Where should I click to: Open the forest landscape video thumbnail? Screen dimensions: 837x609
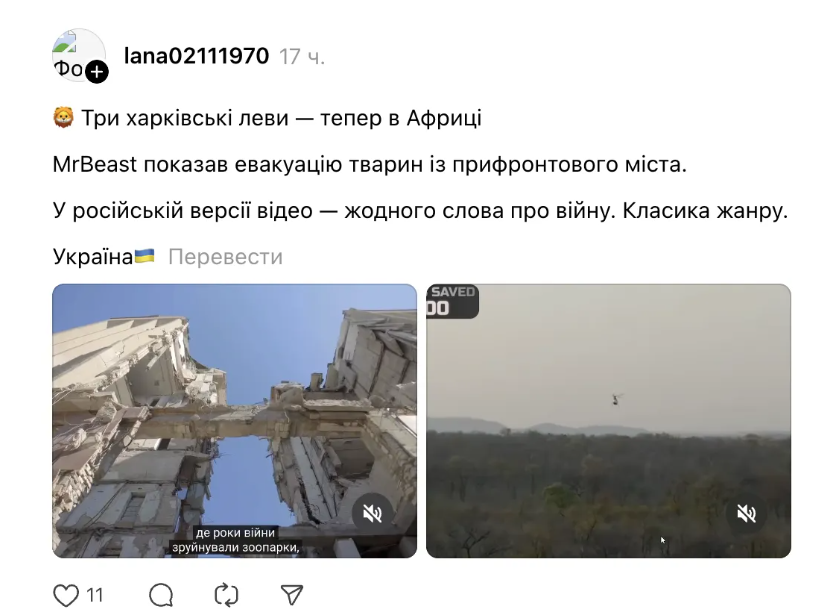tap(609, 421)
